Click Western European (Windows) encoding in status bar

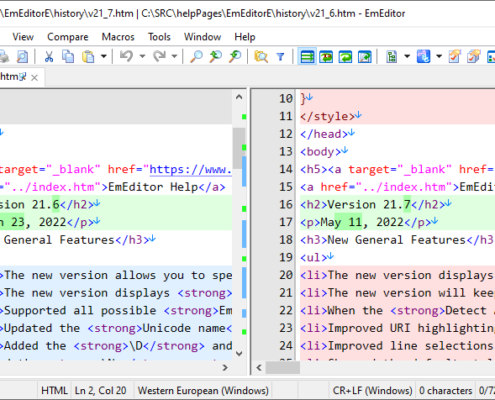tap(203, 391)
